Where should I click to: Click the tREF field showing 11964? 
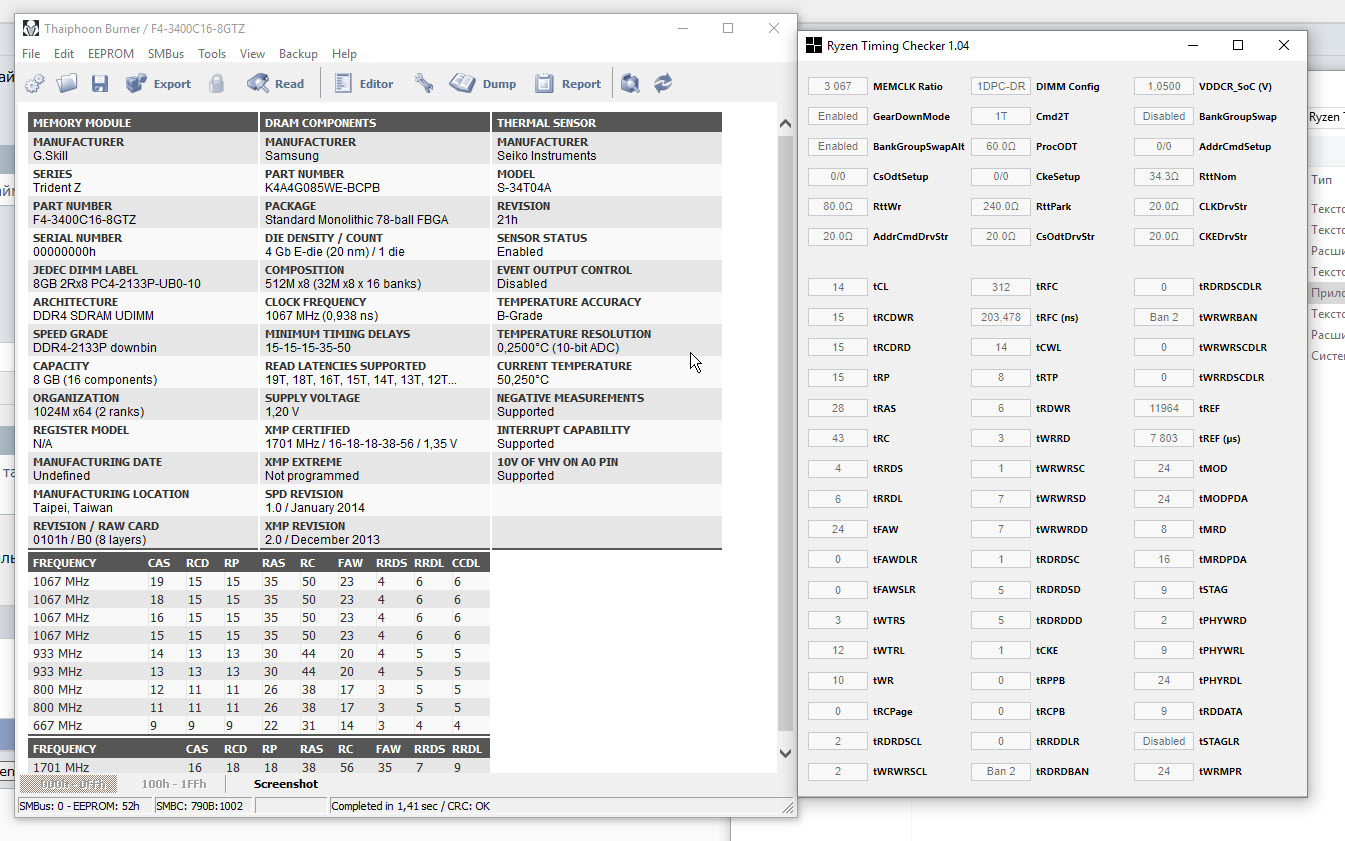point(1164,408)
